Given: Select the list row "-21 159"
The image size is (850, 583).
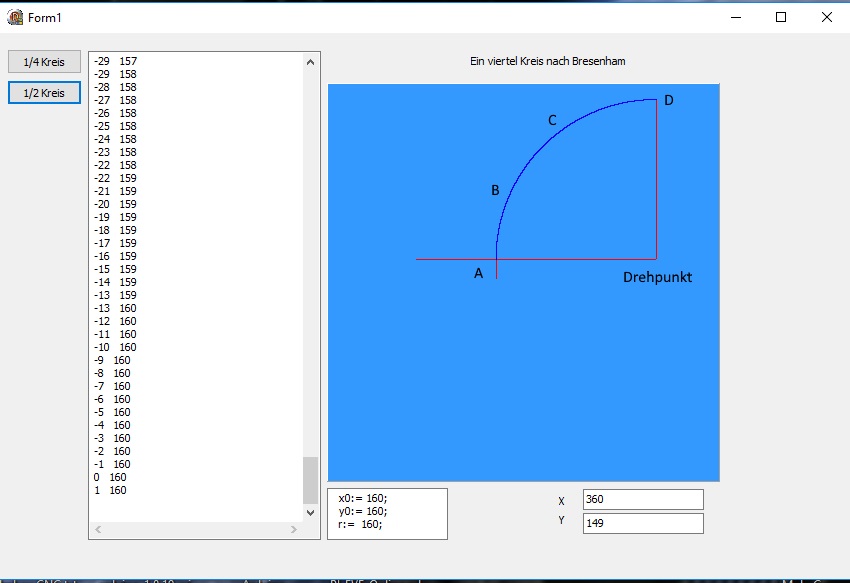Looking at the screenshot, I should click(115, 191).
